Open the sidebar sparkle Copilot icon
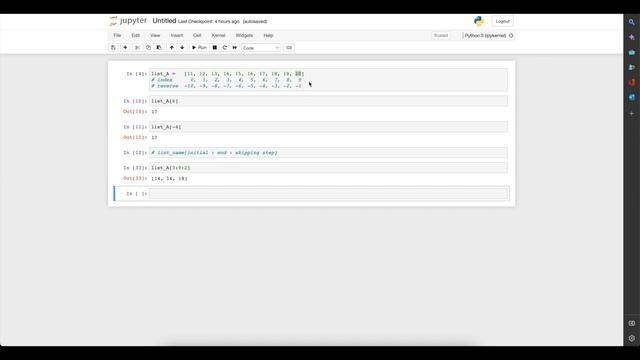The height and width of the screenshot is (360, 640). coord(632,37)
